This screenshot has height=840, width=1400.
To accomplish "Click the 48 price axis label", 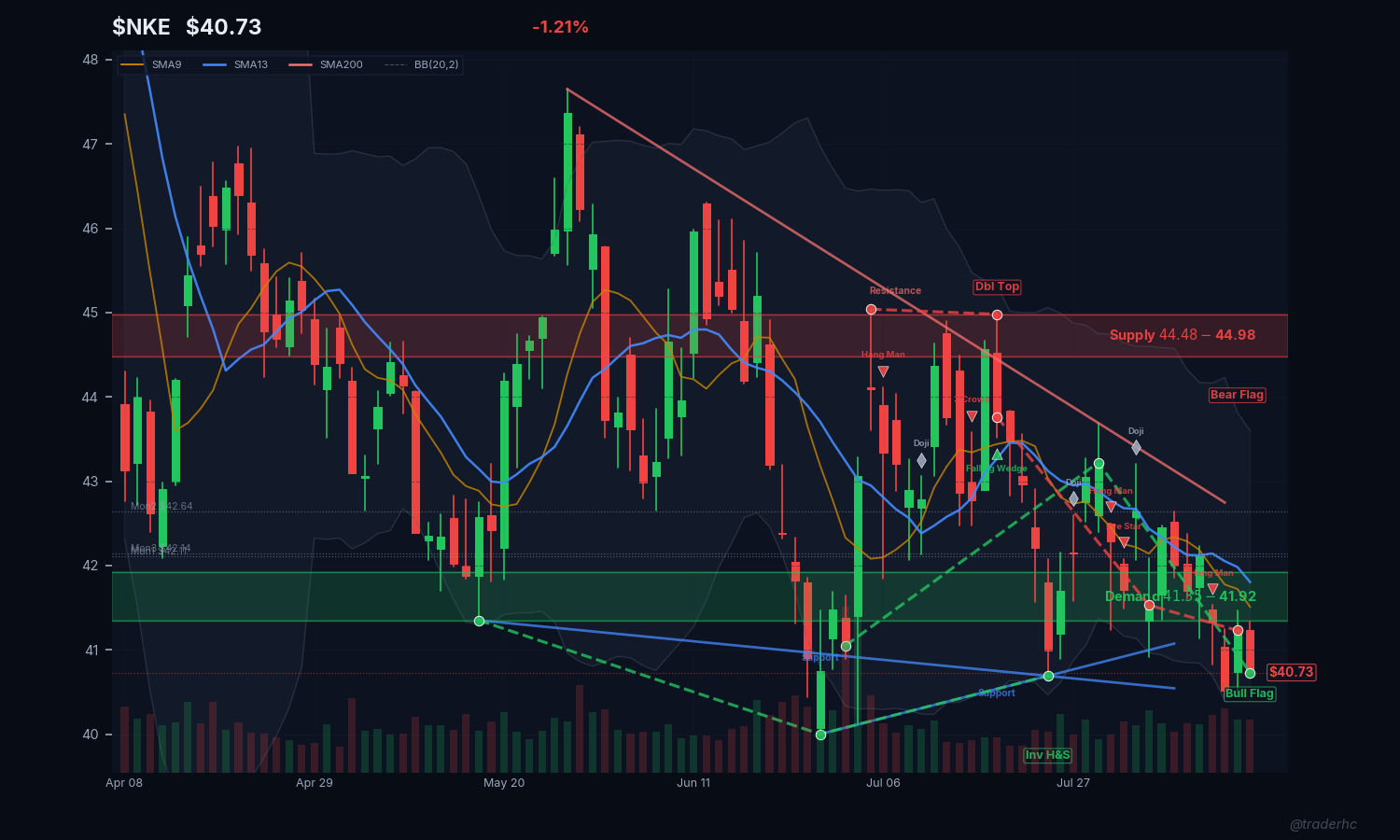I will pyautogui.click(x=91, y=60).
